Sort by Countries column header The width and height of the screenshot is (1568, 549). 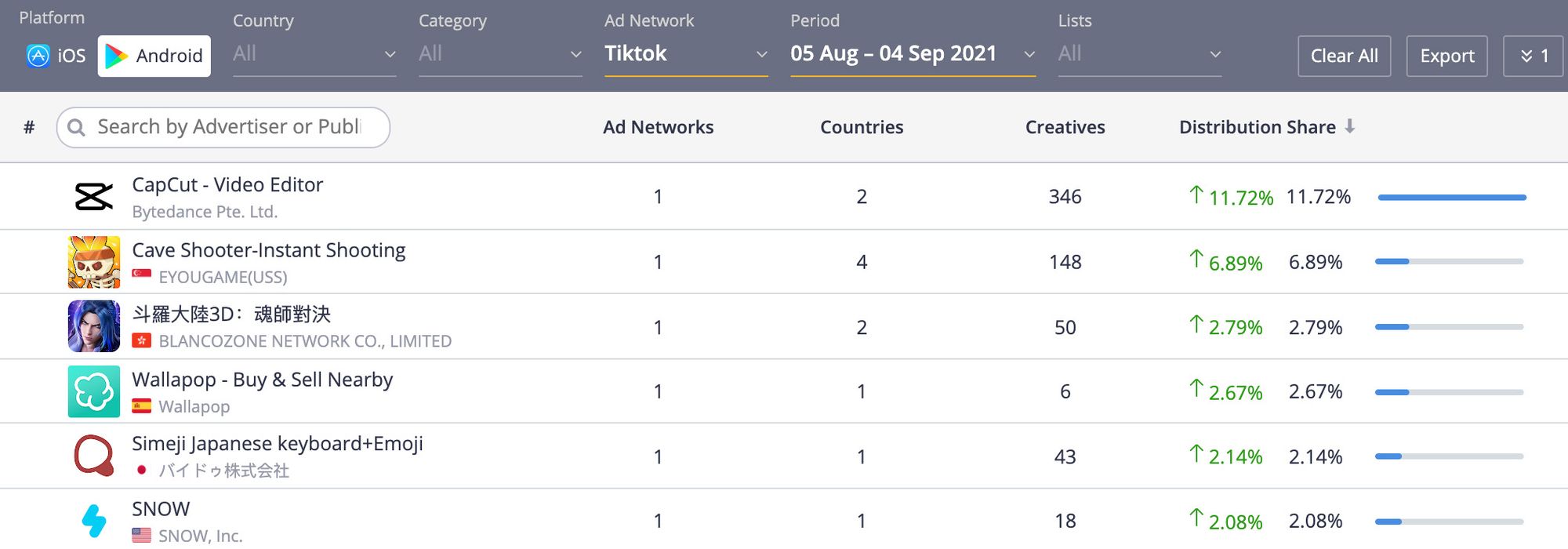(x=862, y=127)
